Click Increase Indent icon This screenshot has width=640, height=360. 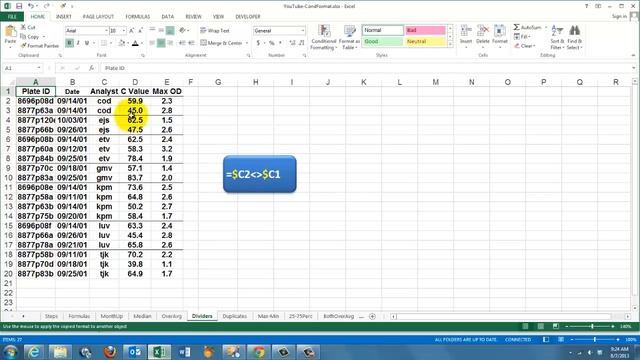pos(191,43)
